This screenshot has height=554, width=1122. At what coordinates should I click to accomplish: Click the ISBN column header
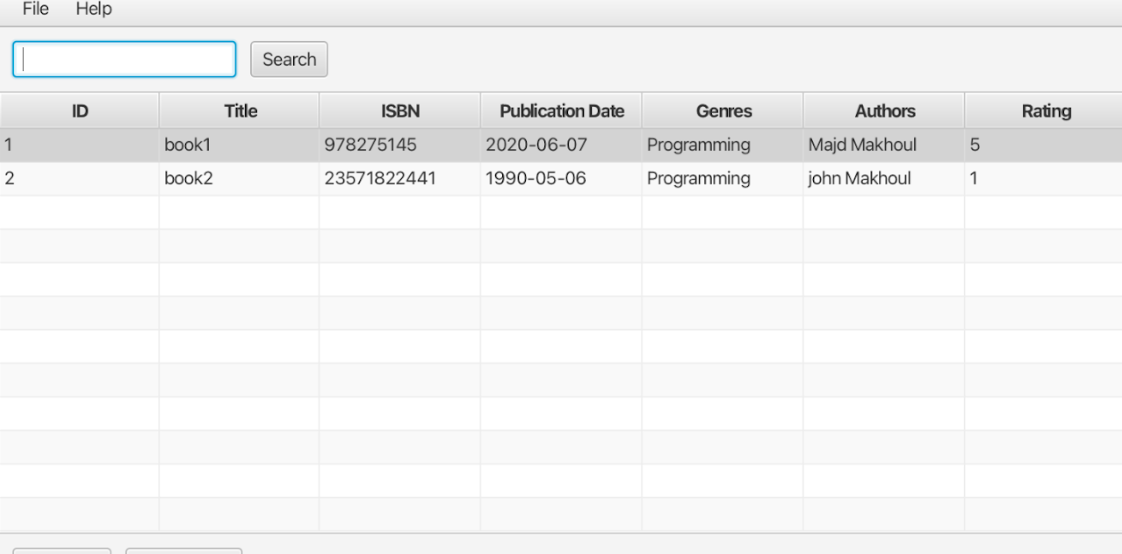(399, 112)
